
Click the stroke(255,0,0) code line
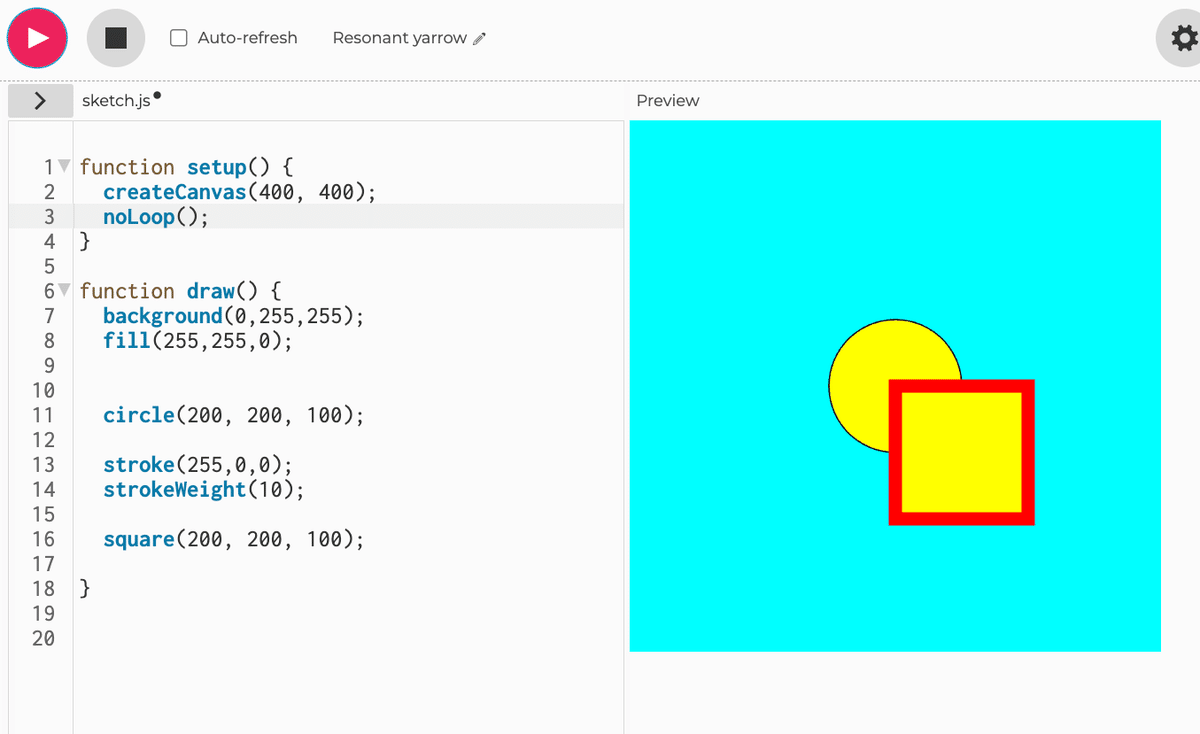(x=197, y=465)
